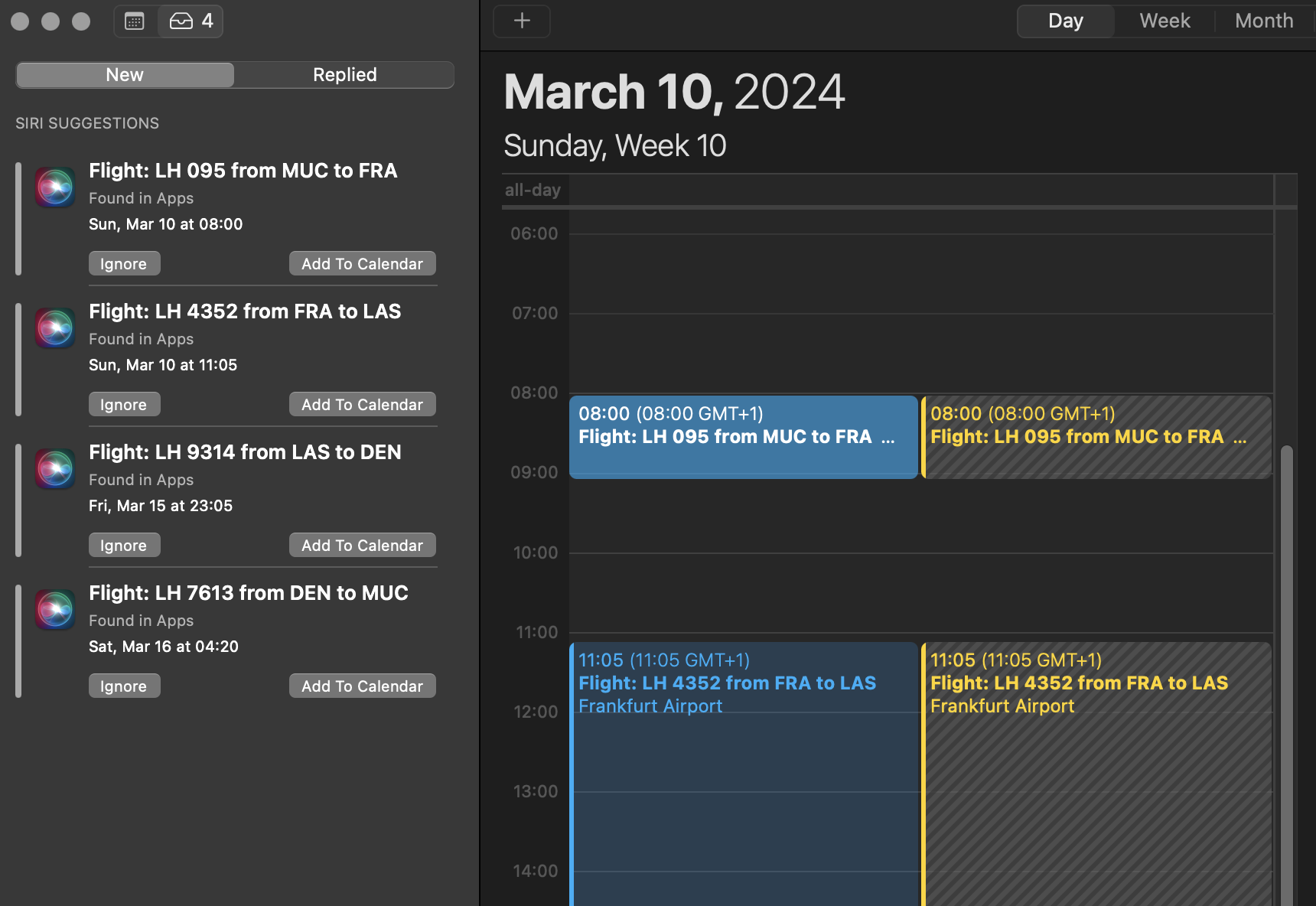Switch to the Replied segment
Viewport: 1316px width, 906px height.
coord(344,75)
